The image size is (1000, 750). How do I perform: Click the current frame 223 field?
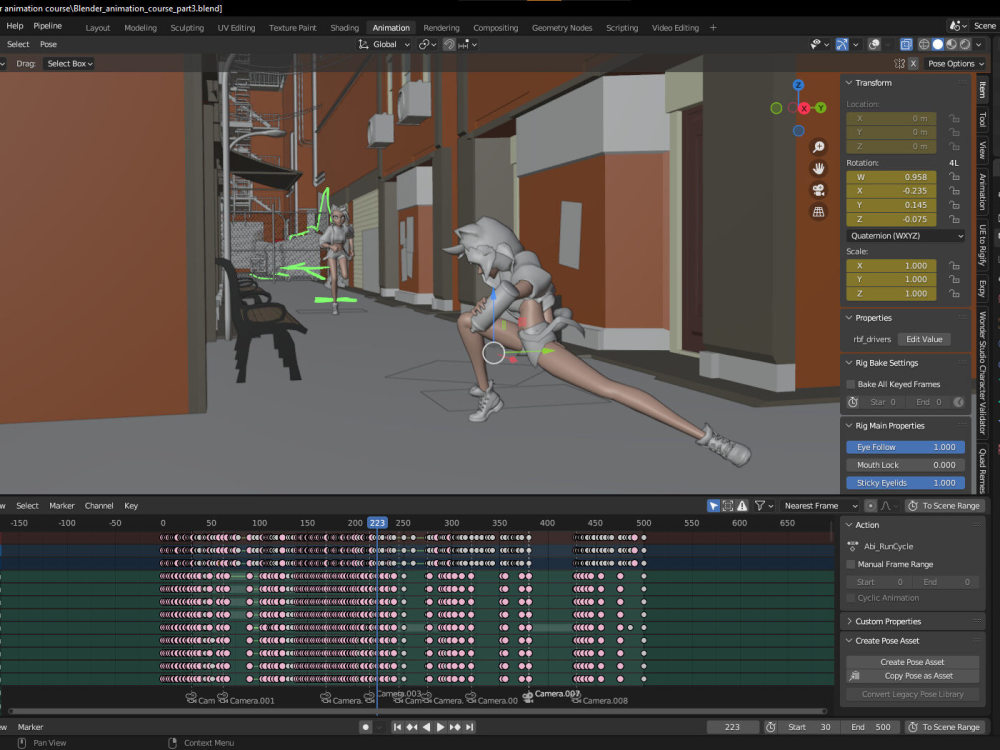coord(733,727)
